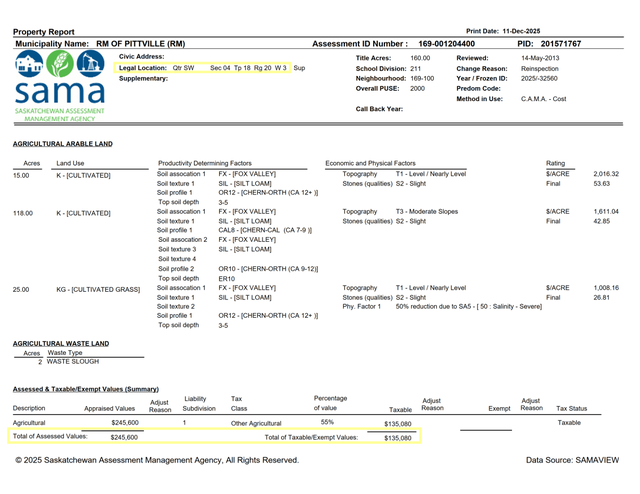Screen dimensions: 640x494
Task: Click the Land Use column header
Action: (70, 162)
